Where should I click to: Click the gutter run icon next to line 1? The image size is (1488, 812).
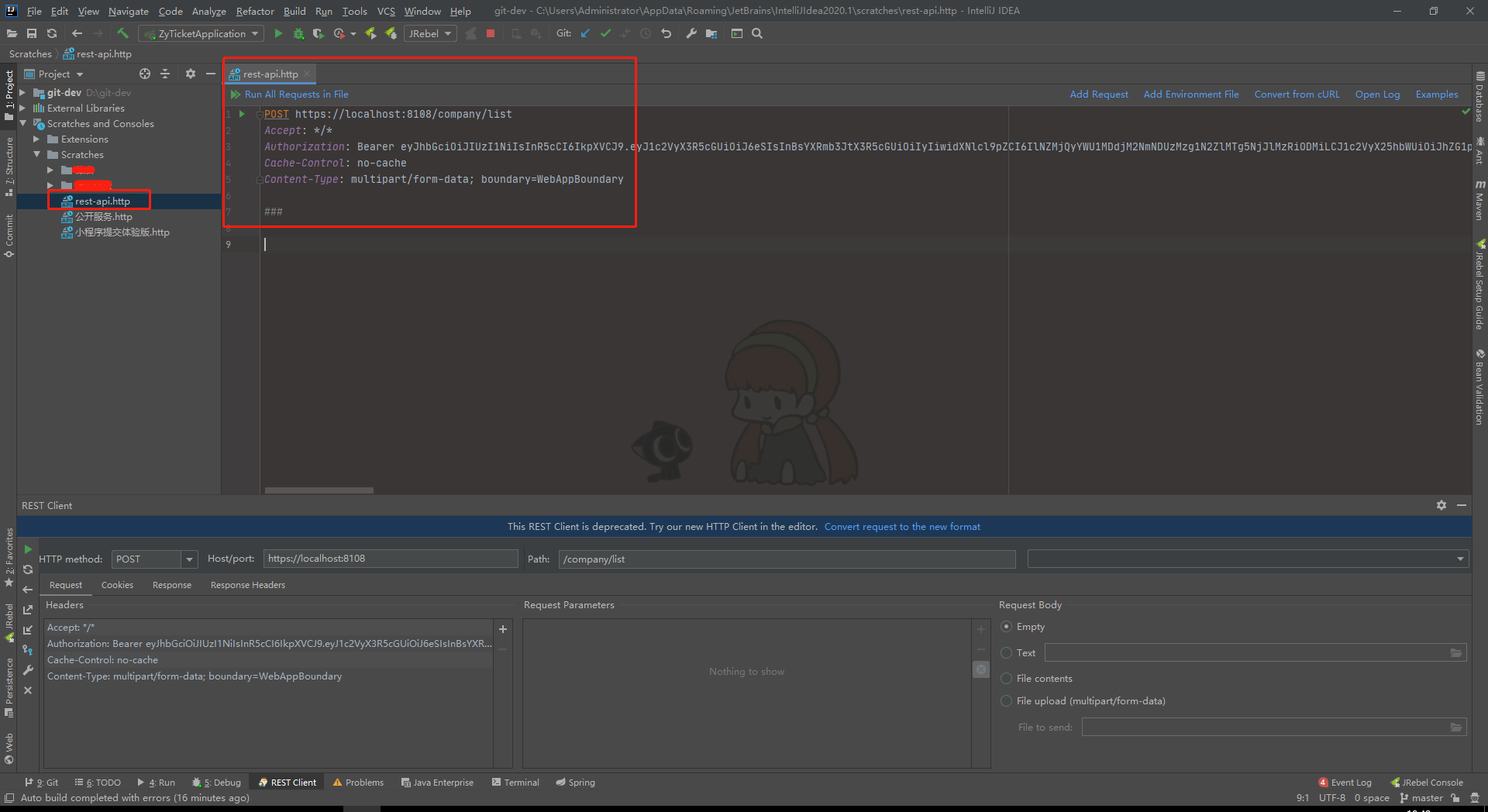(242, 113)
